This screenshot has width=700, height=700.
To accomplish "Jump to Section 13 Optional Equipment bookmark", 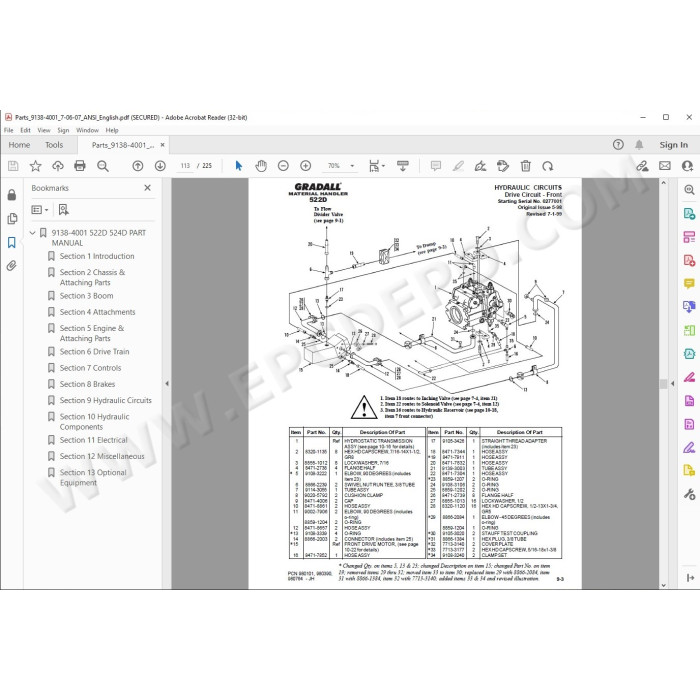I will [x=93, y=478].
